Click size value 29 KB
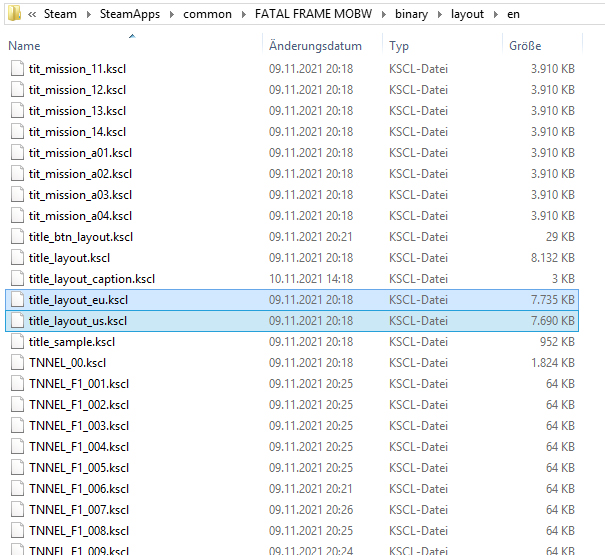The image size is (605, 555). pos(560,237)
